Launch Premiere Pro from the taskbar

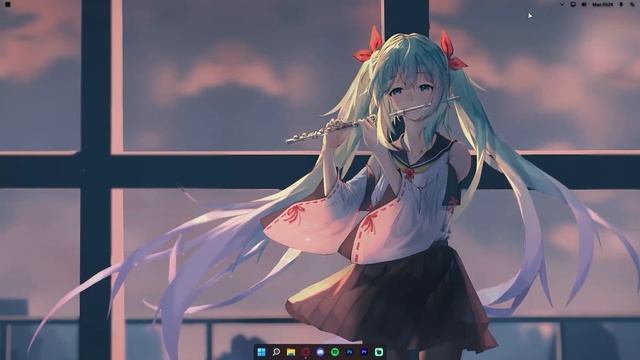(364, 352)
